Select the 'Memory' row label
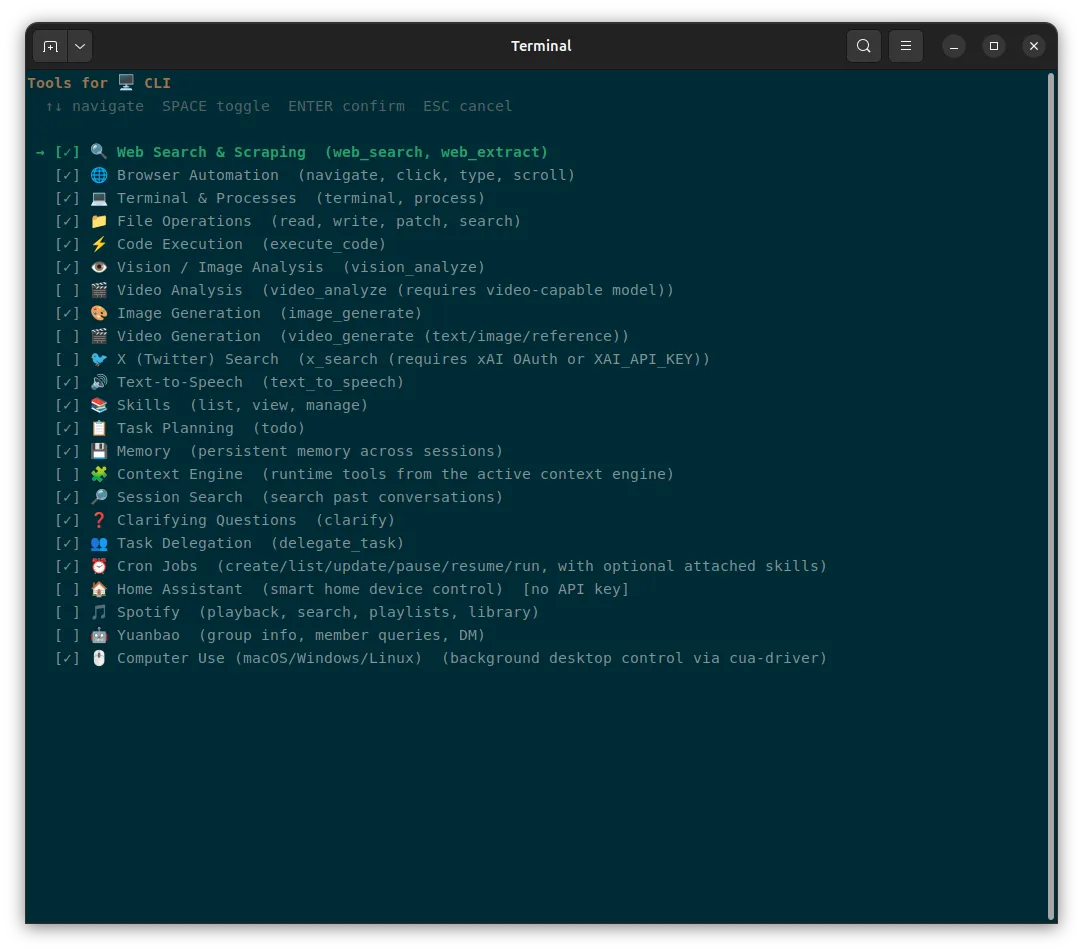 (144, 451)
